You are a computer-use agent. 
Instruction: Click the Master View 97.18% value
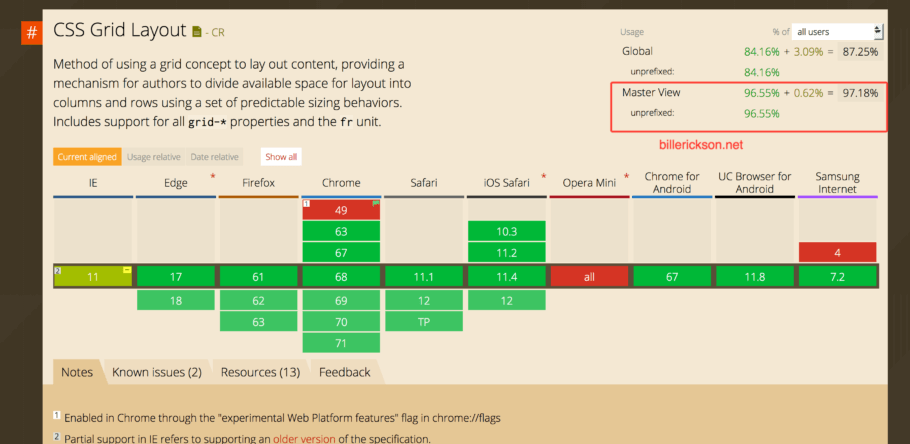click(860, 92)
